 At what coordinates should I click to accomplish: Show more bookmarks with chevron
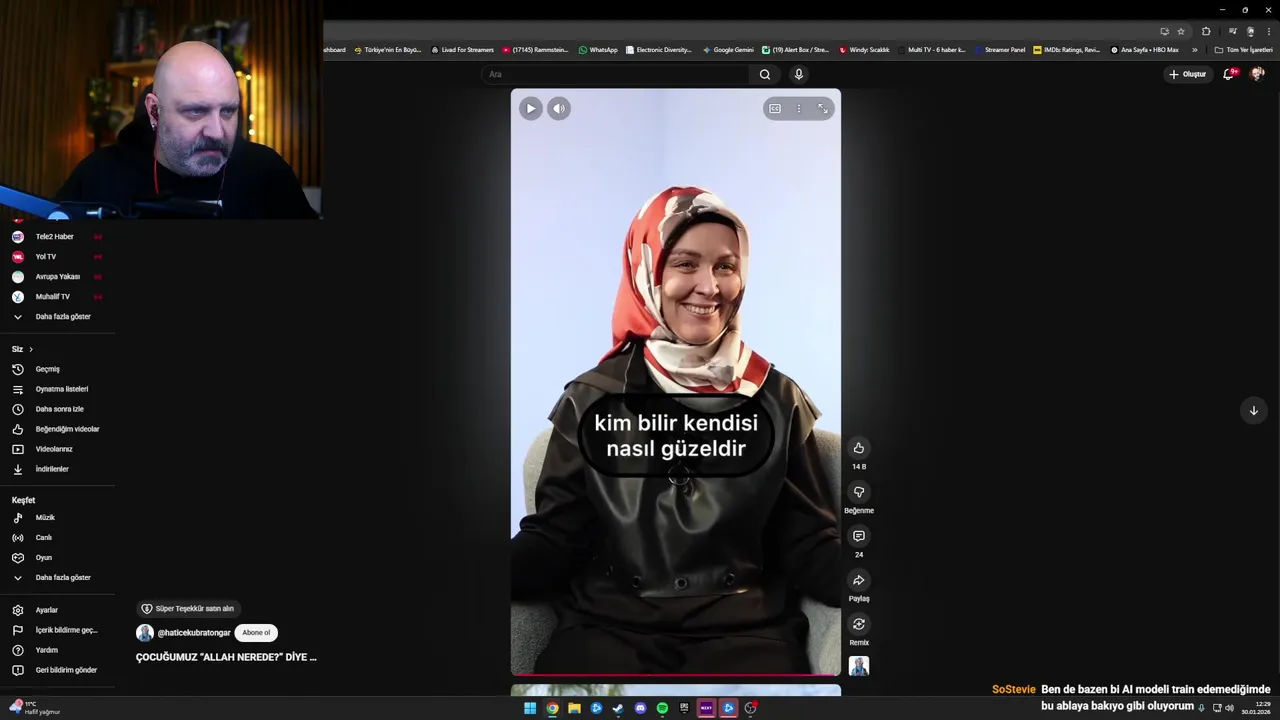click(x=1194, y=50)
